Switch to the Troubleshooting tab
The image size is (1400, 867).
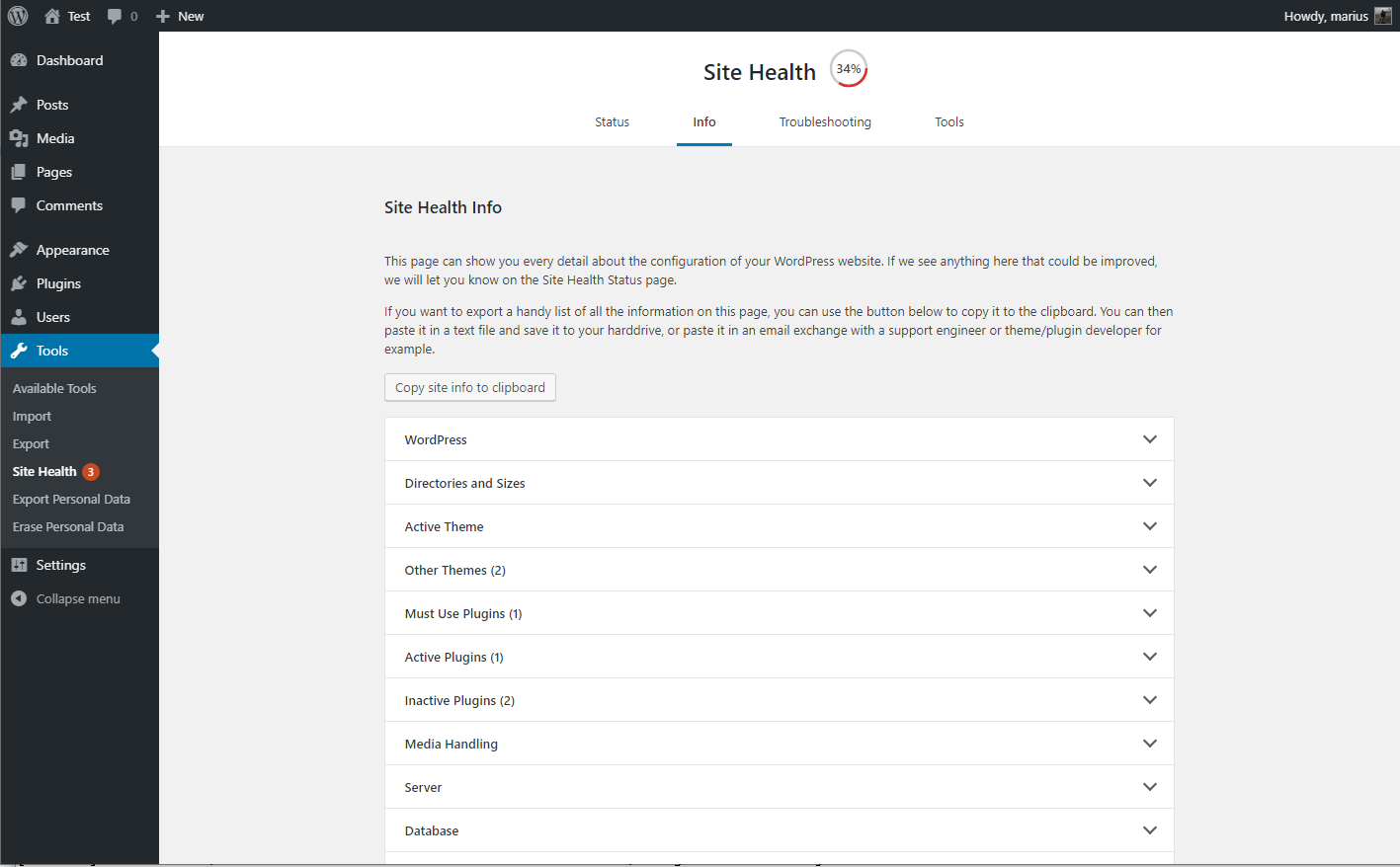pos(825,122)
